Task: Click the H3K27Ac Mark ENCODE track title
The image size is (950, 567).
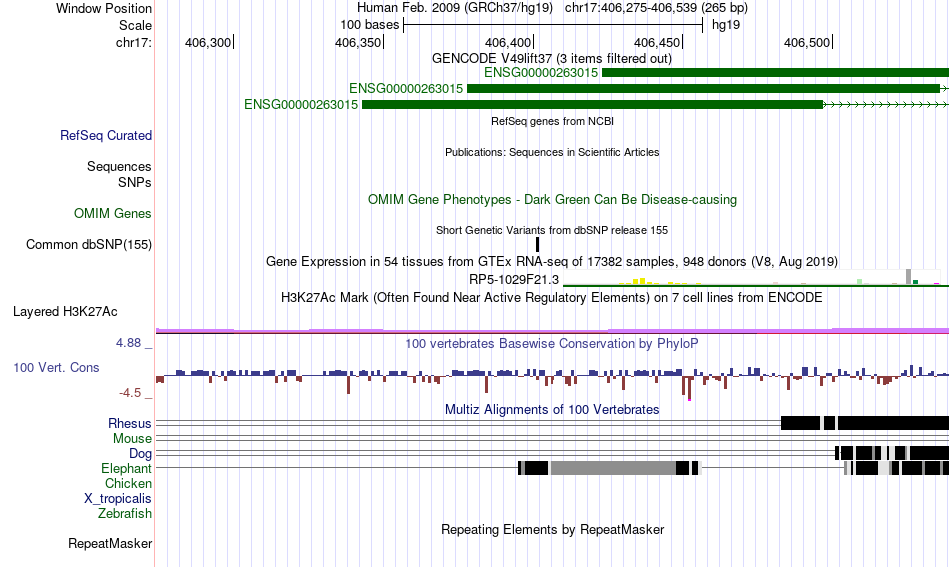Action: (552, 297)
